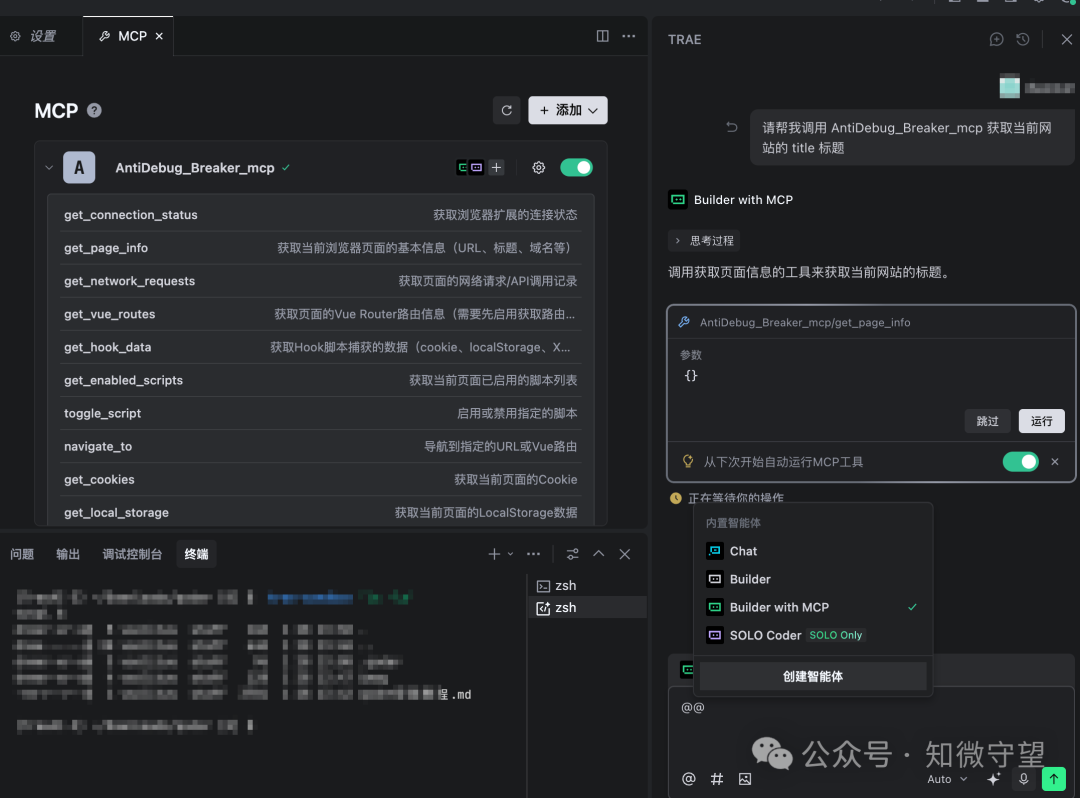The width and height of the screenshot is (1080, 798).
Task: Click the plus icon beside agent badges
Action: 496,167
